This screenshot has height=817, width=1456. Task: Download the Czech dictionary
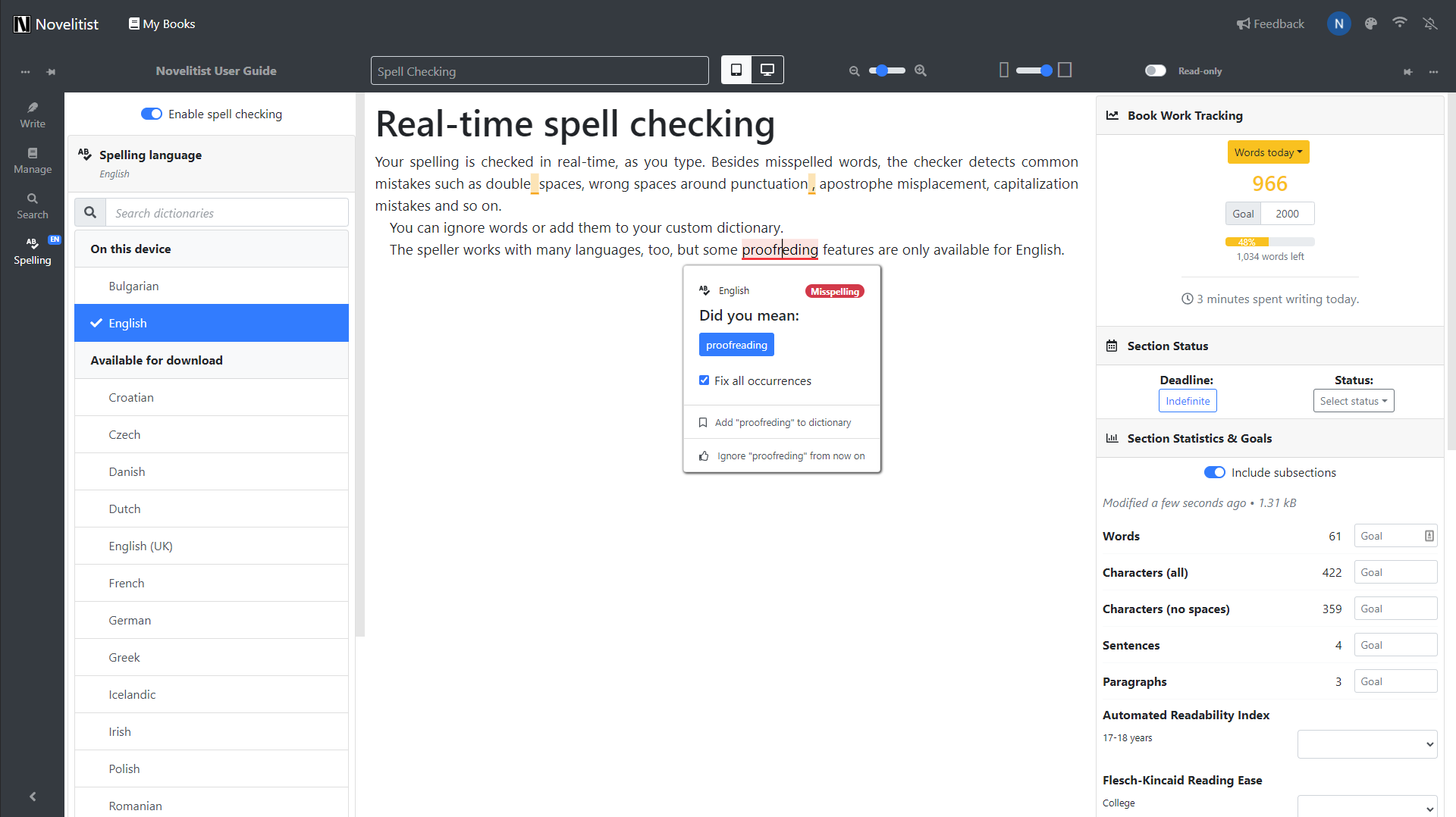click(212, 434)
